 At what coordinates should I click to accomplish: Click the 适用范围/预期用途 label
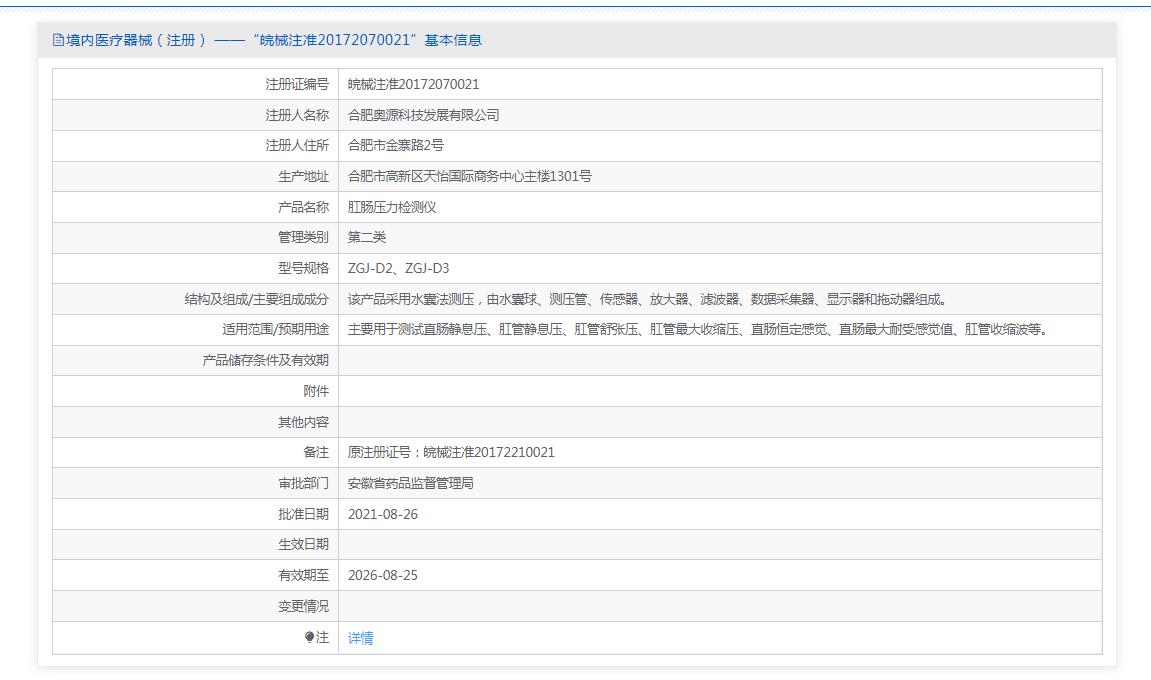[275, 329]
